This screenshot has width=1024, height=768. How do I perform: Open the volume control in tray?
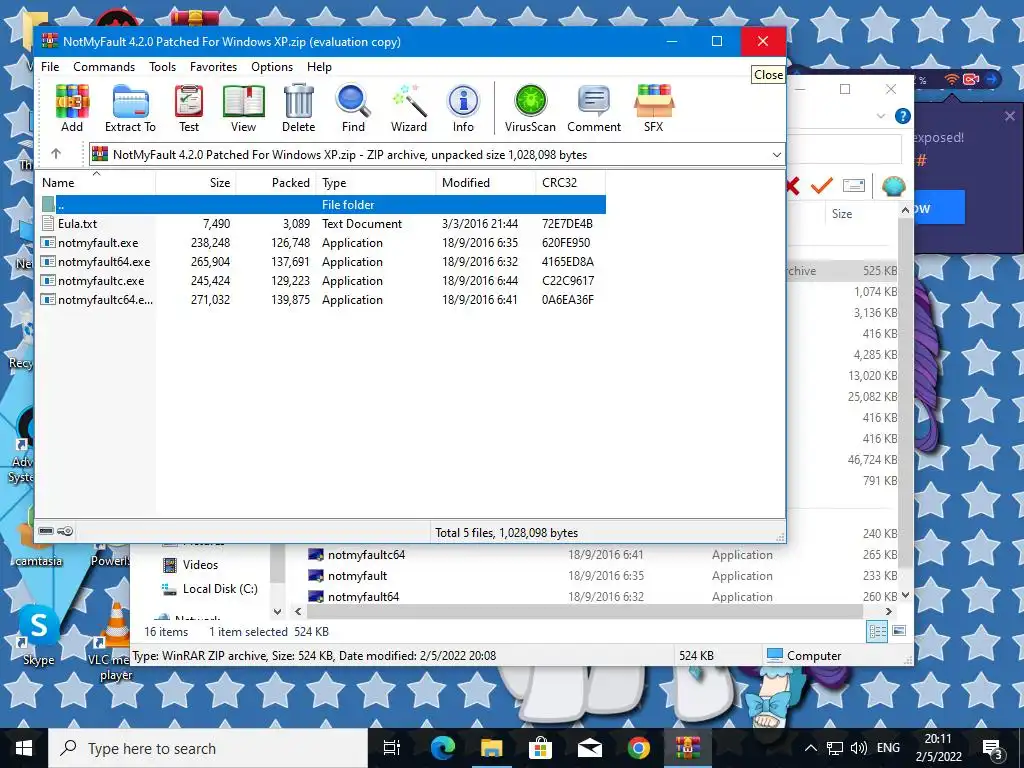859,748
